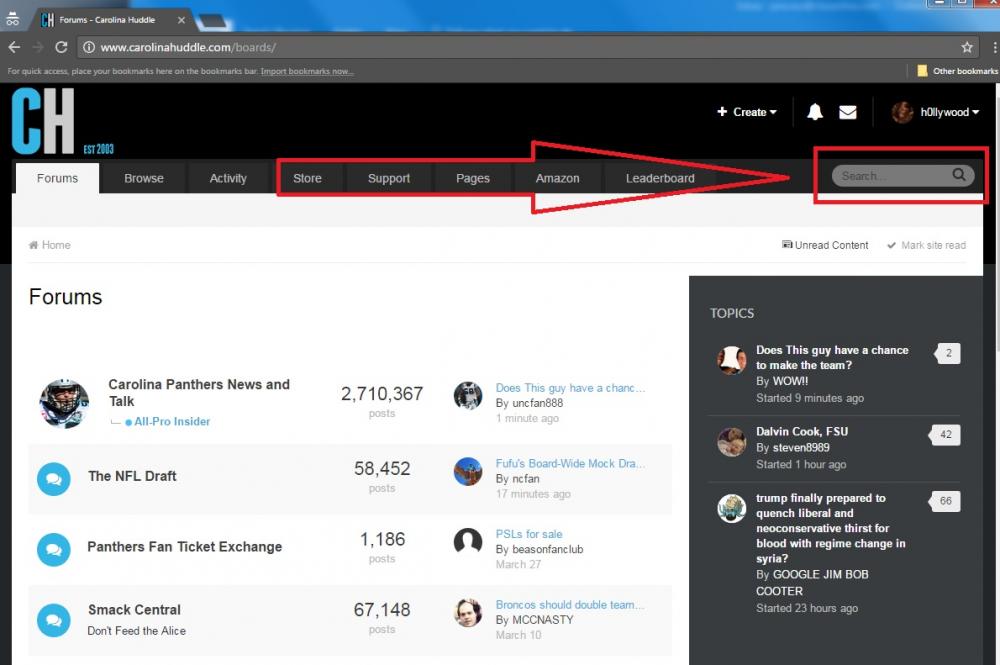Click the h0llywood profile avatar
The image size is (1000, 665).
point(902,112)
